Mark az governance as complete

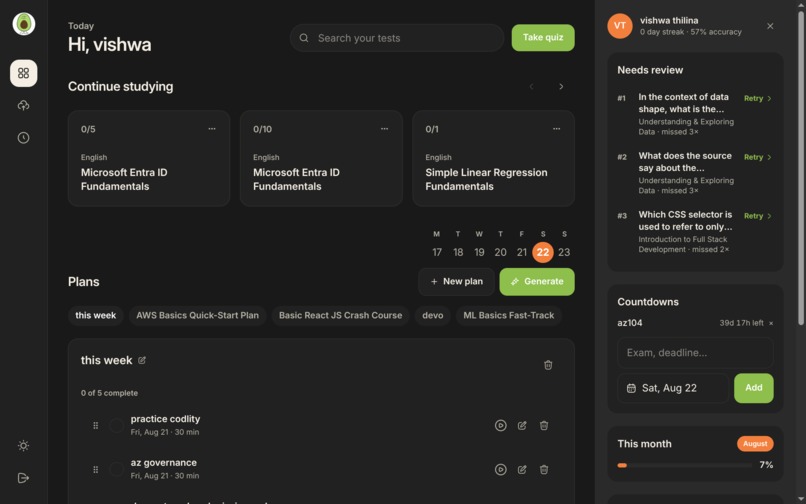coord(117,470)
